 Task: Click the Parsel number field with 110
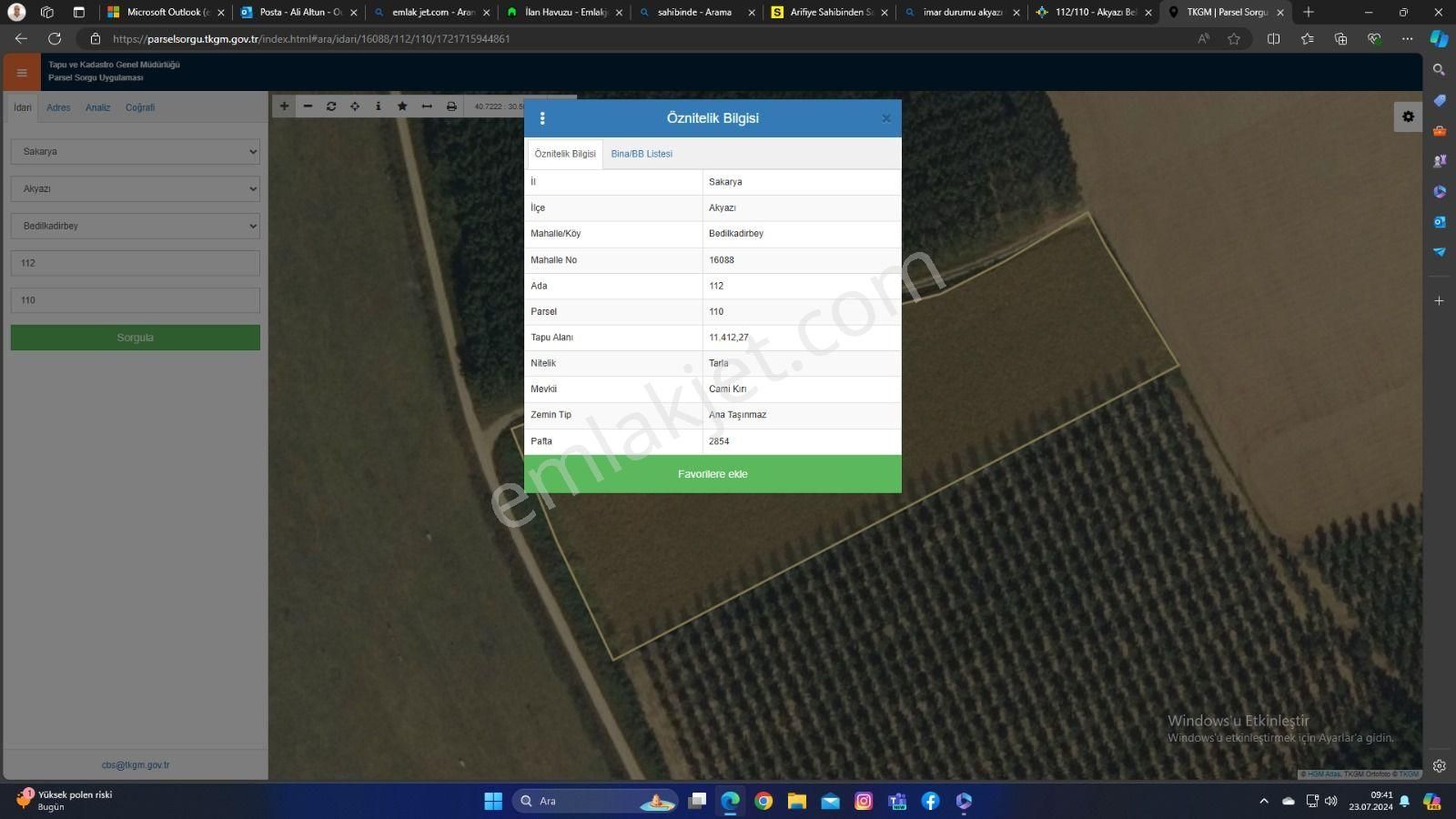[x=135, y=300]
